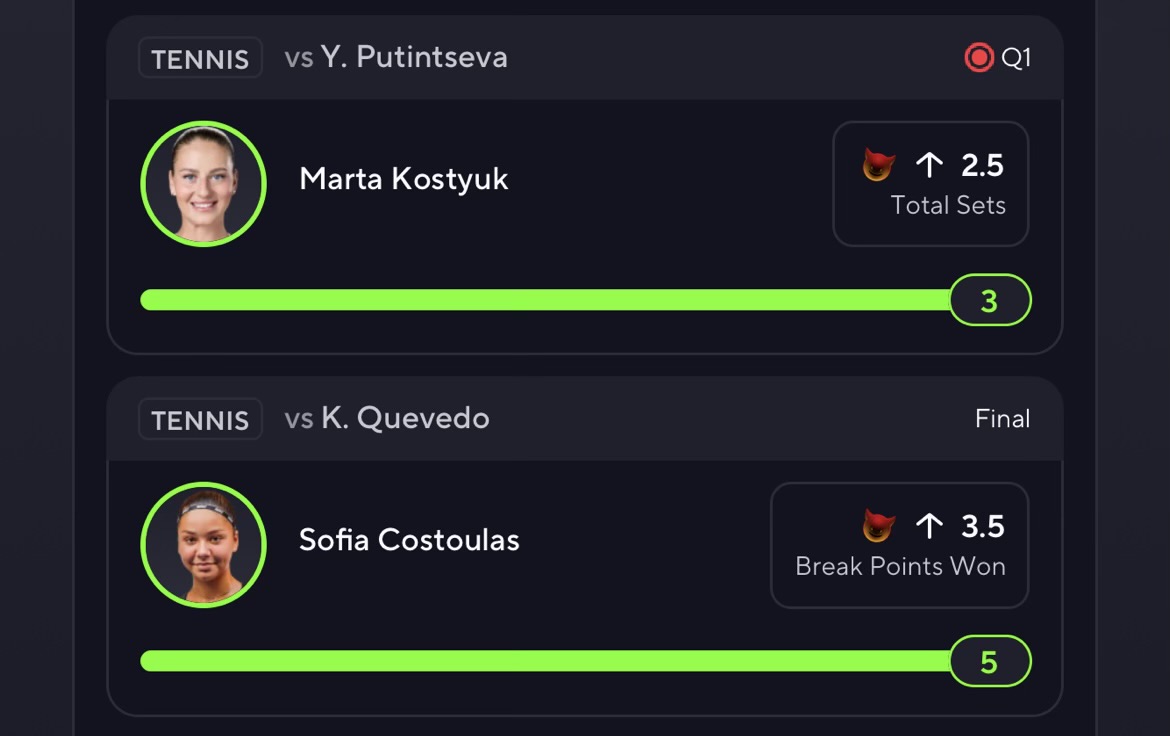Click the demon icon in Costoulas's Break Points box
Viewport: 1170px width, 736px height.
coord(878,526)
